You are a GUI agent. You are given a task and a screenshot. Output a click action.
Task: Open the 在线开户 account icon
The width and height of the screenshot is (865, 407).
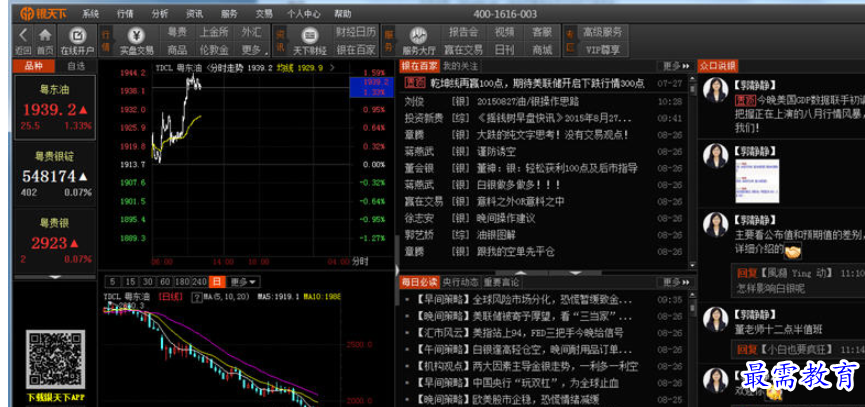pyautogui.click(x=78, y=36)
